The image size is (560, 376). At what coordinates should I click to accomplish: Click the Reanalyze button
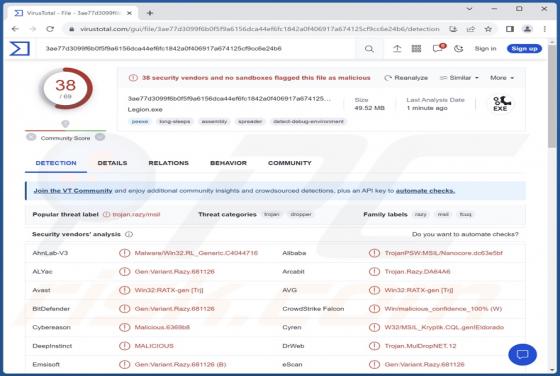coord(406,78)
